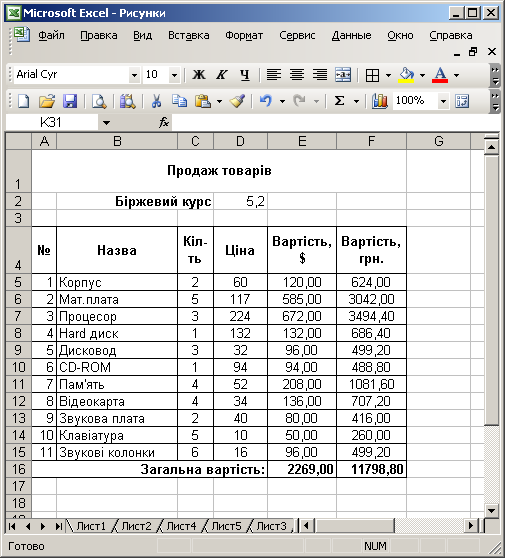
Task: Open the Правка menu
Action: tap(99, 36)
